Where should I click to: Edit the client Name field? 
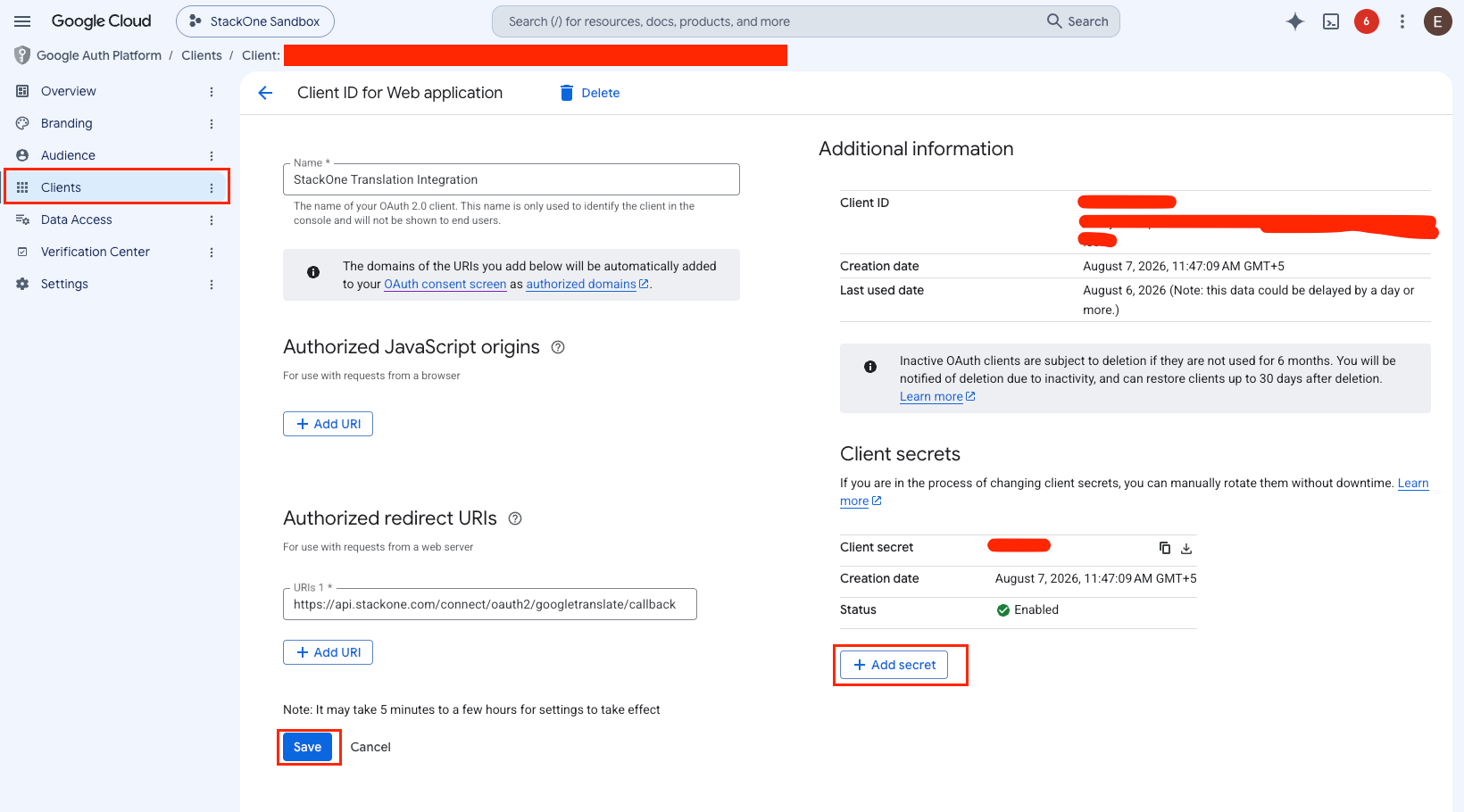tap(512, 179)
